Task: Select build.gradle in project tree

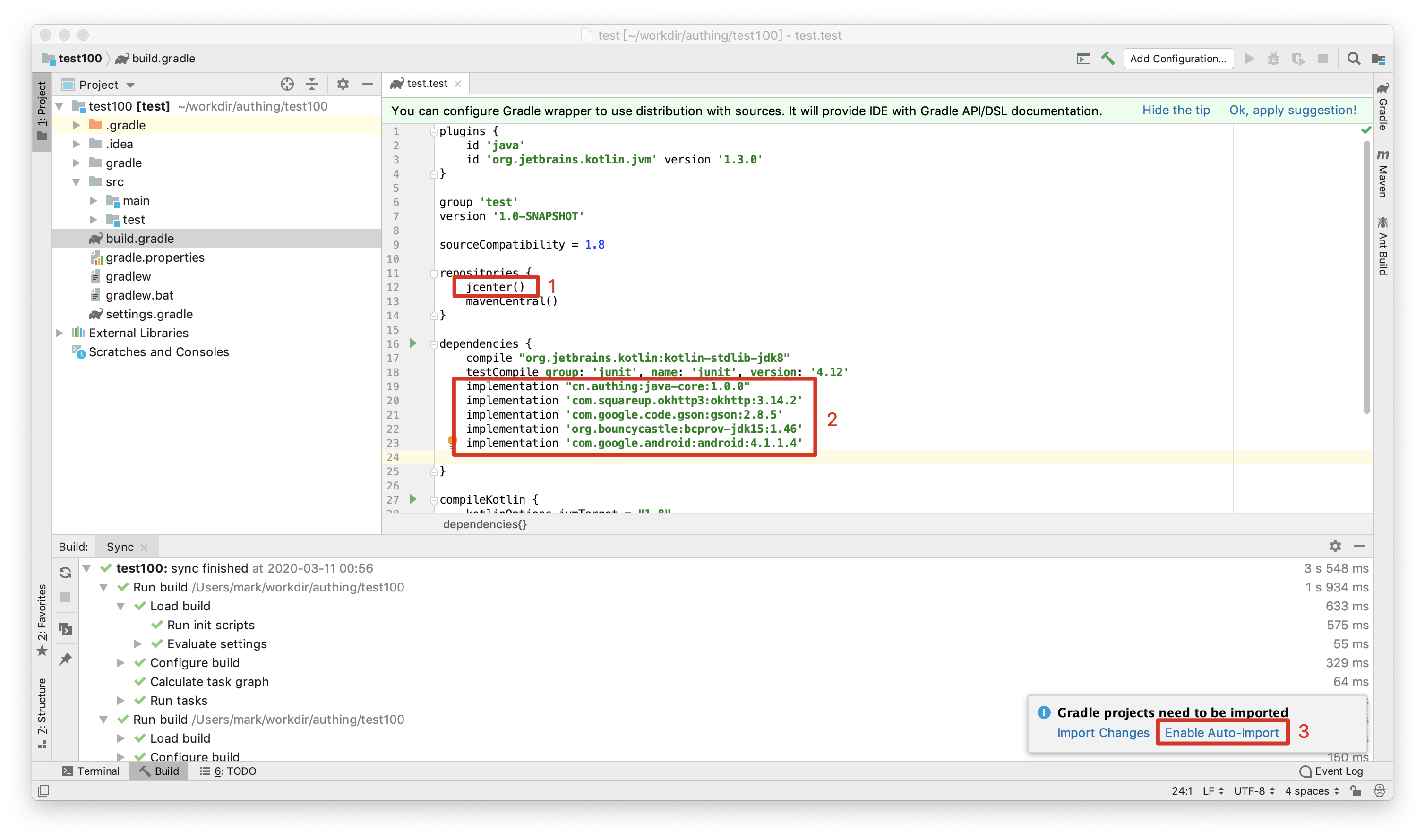Action: [216, 238]
